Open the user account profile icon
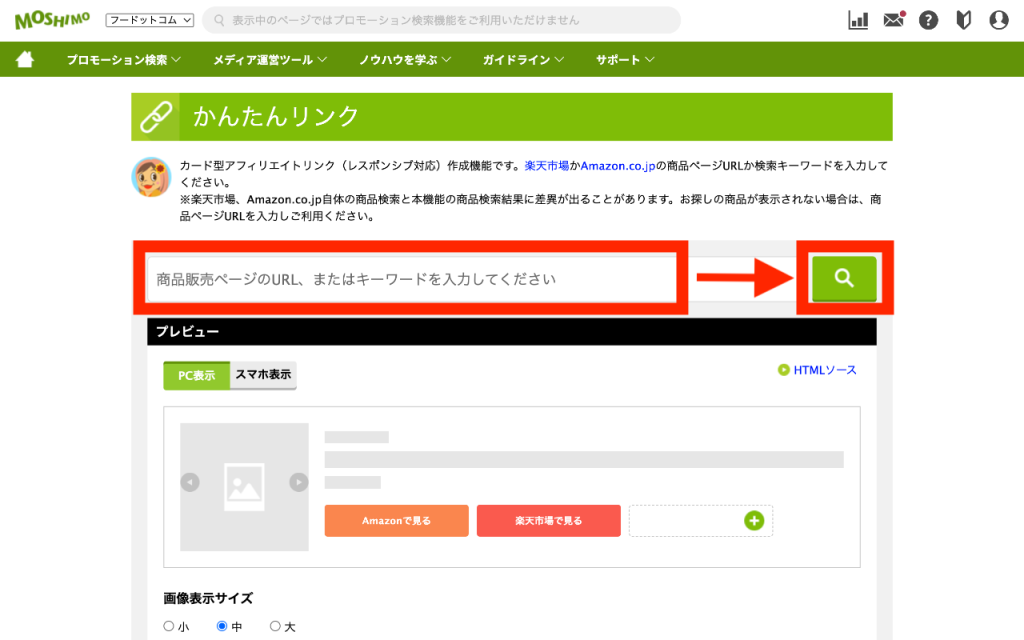This screenshot has height=640, width=1024. pos(998,20)
